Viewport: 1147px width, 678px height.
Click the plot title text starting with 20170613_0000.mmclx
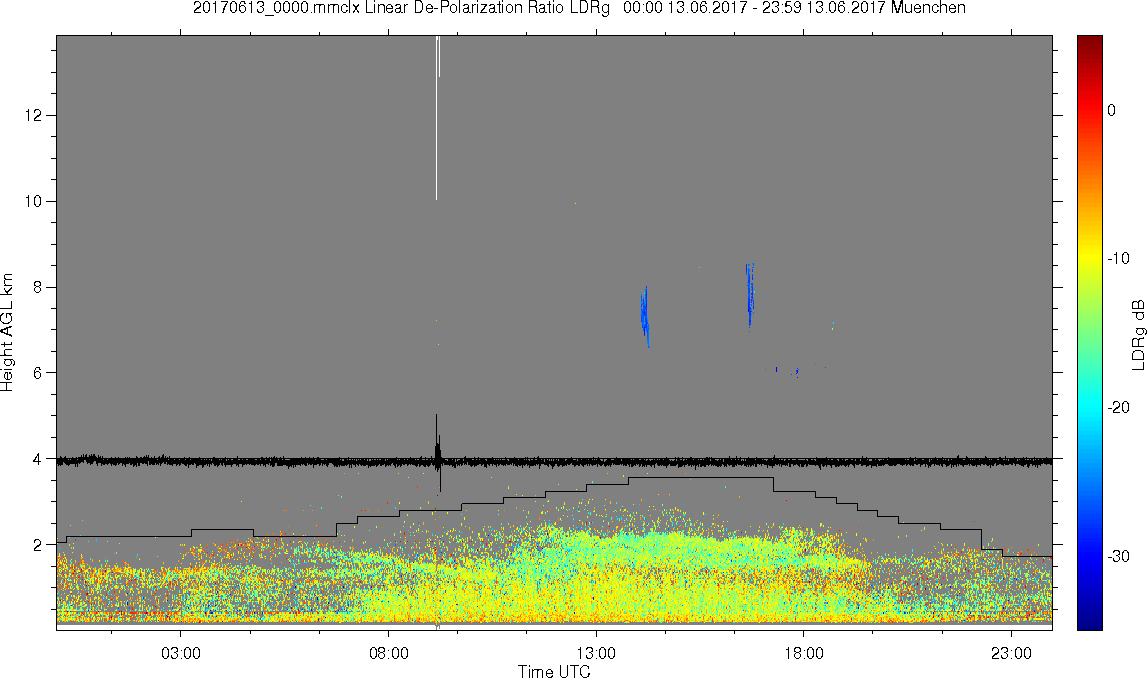tap(579, 8)
